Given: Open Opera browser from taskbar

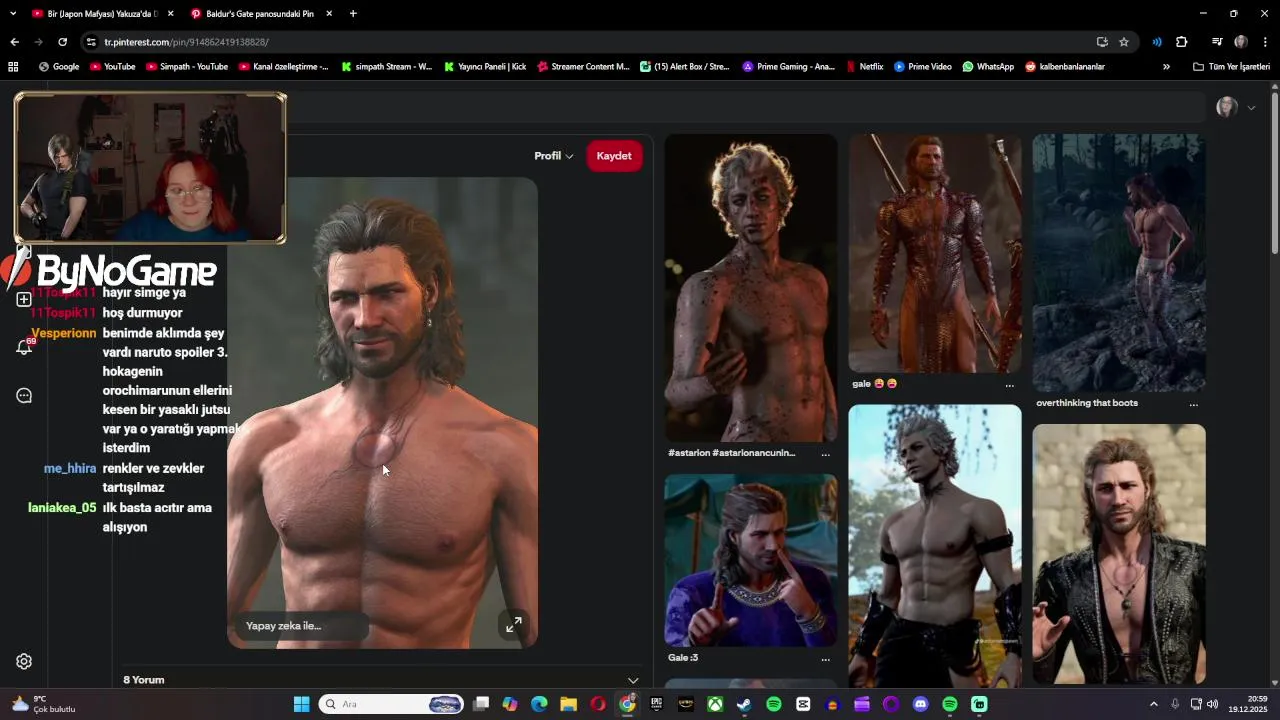Looking at the screenshot, I should (598, 704).
